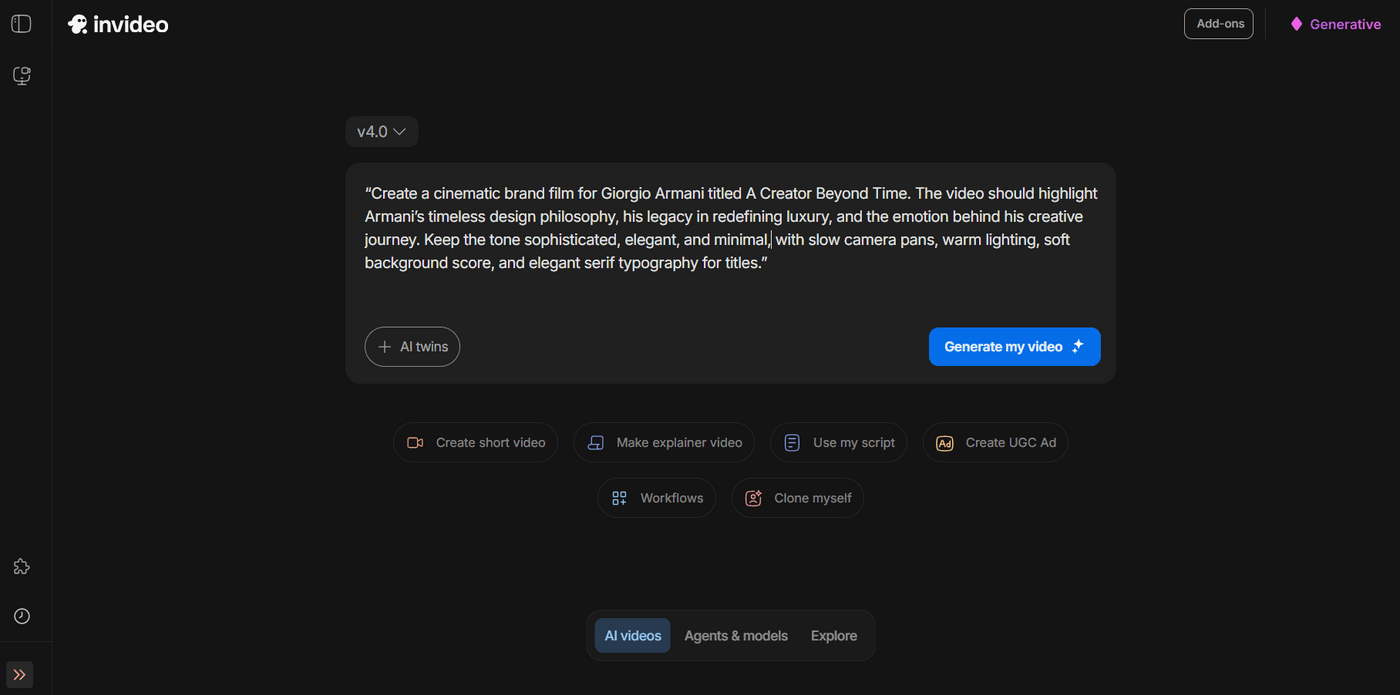1400x695 pixels.
Task: Toggle the sidebar panel icon
Action: [21, 24]
